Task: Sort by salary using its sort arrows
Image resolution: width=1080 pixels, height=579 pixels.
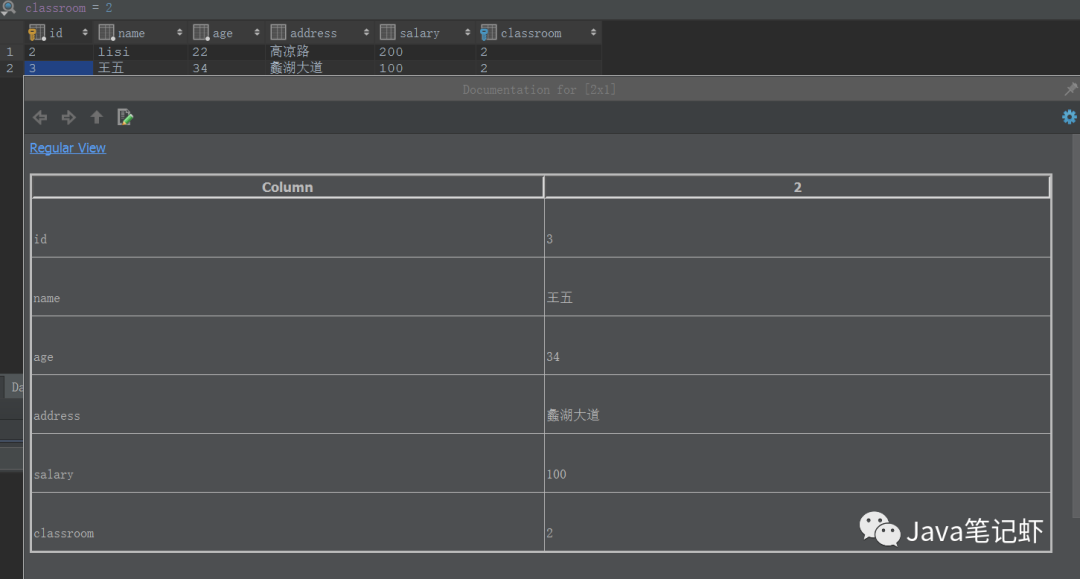Action: pos(467,32)
